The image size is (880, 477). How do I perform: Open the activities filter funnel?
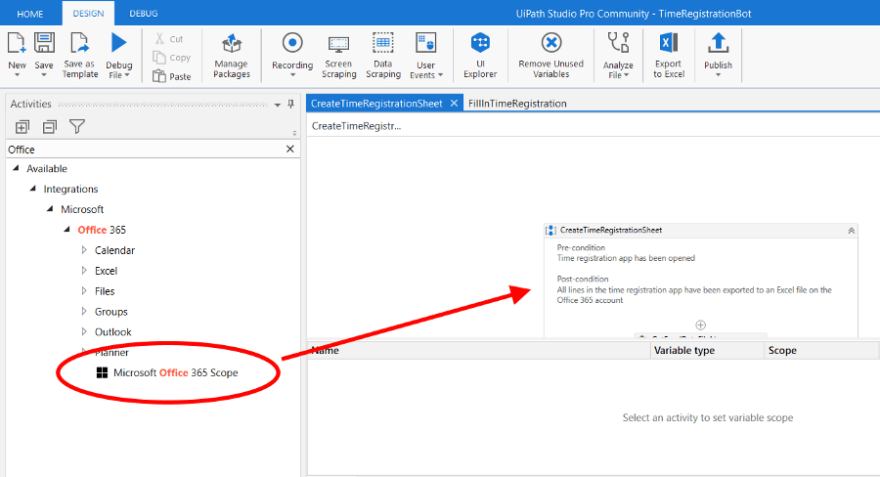(x=77, y=127)
